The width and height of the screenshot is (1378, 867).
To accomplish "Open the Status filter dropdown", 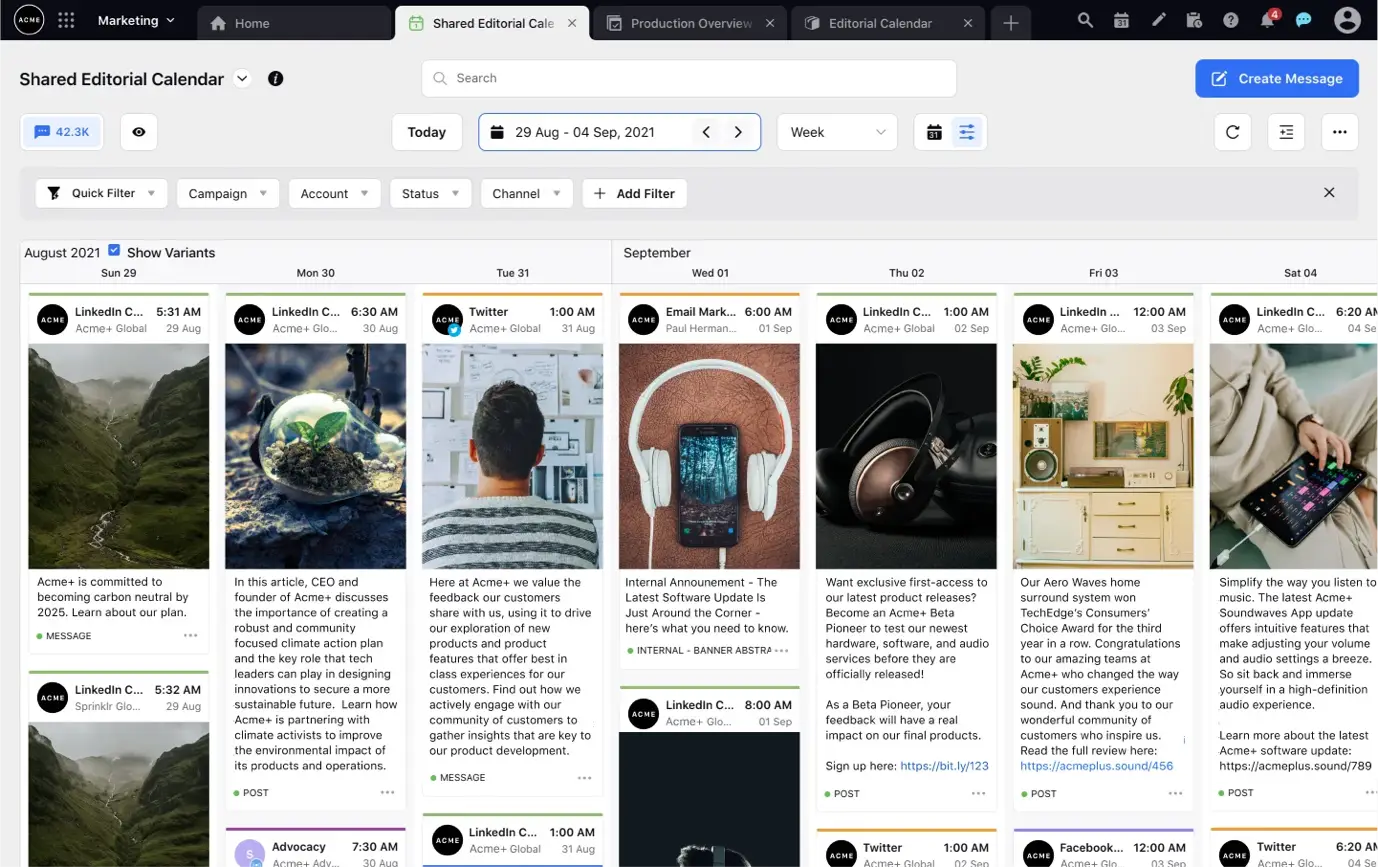I will tap(430, 193).
